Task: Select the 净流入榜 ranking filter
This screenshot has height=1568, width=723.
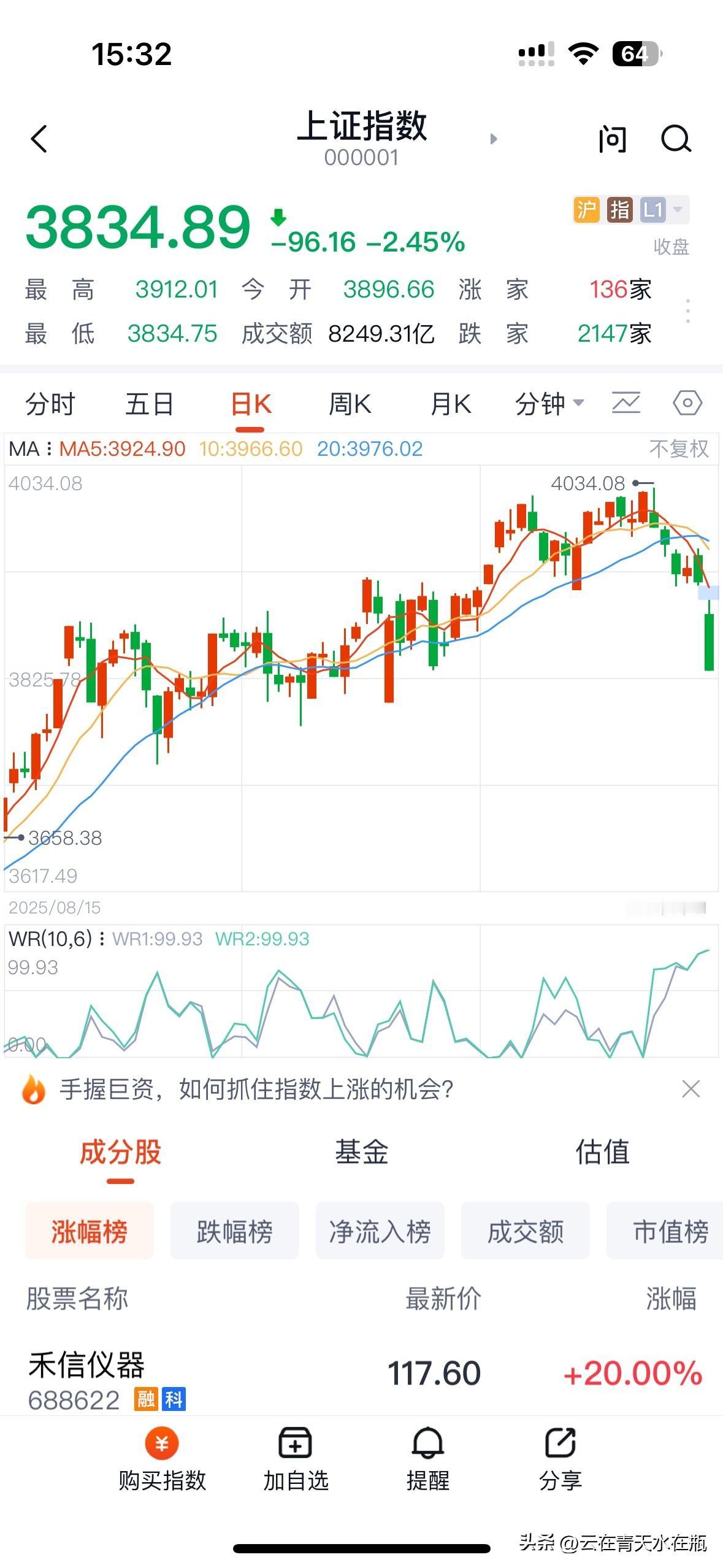Action: (380, 1231)
